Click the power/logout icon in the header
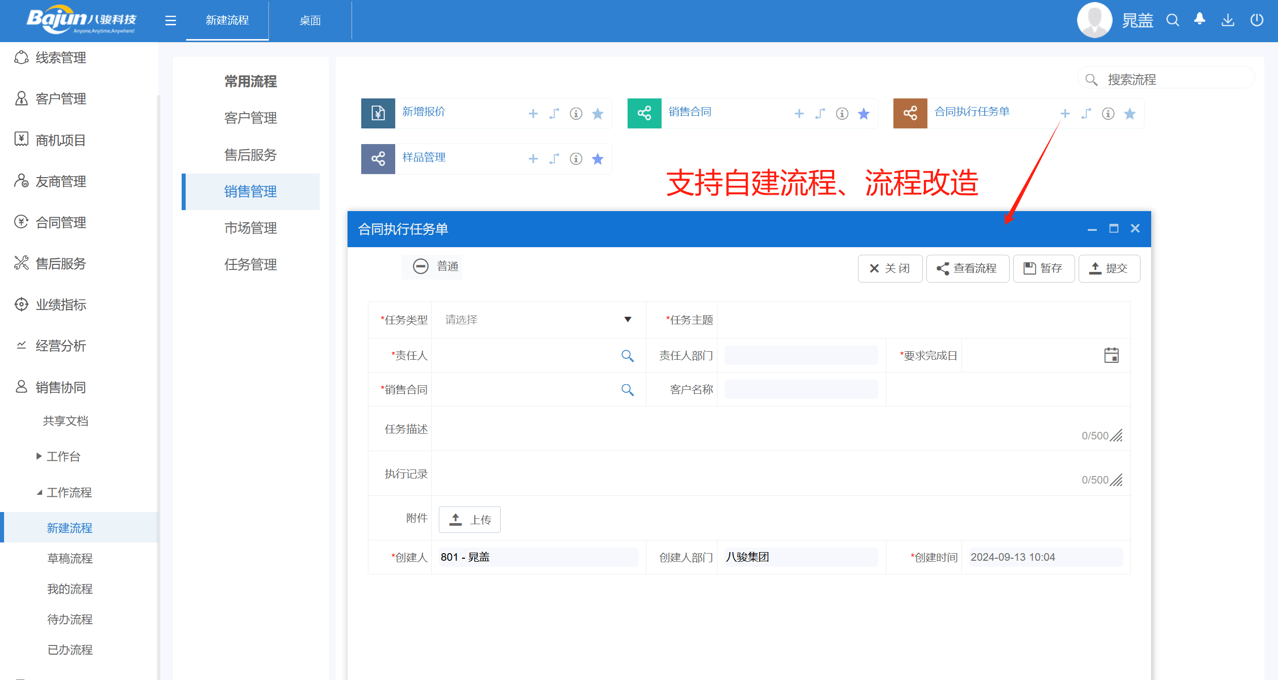1278x680 pixels. [x=1256, y=19]
